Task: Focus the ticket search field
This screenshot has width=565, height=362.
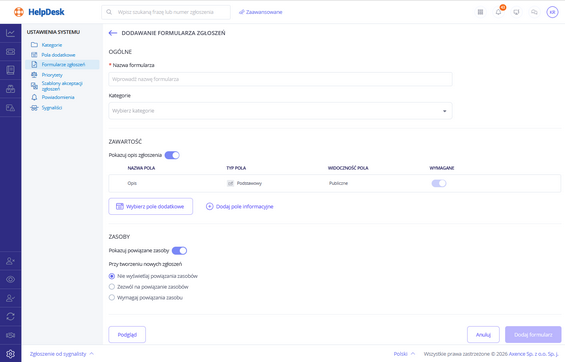Action: (x=166, y=12)
